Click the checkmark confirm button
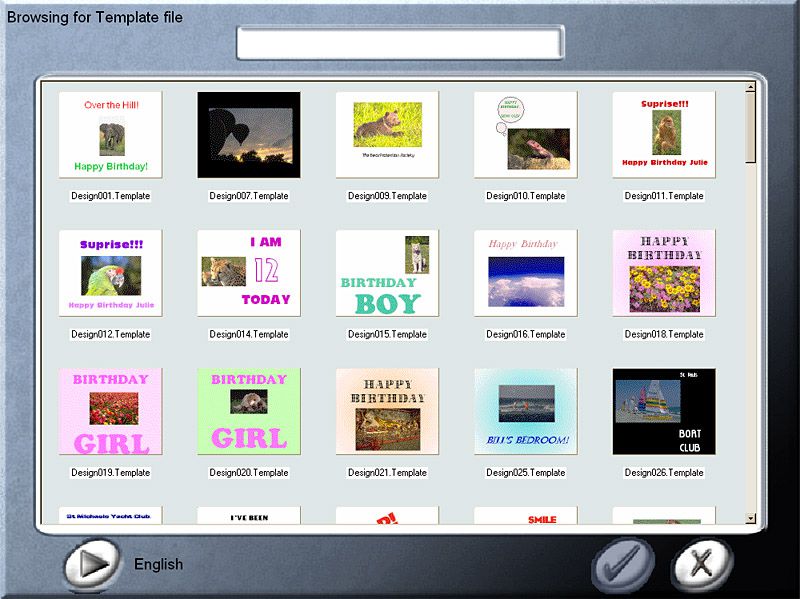Screen dimensions: 800x599 pos(623,565)
